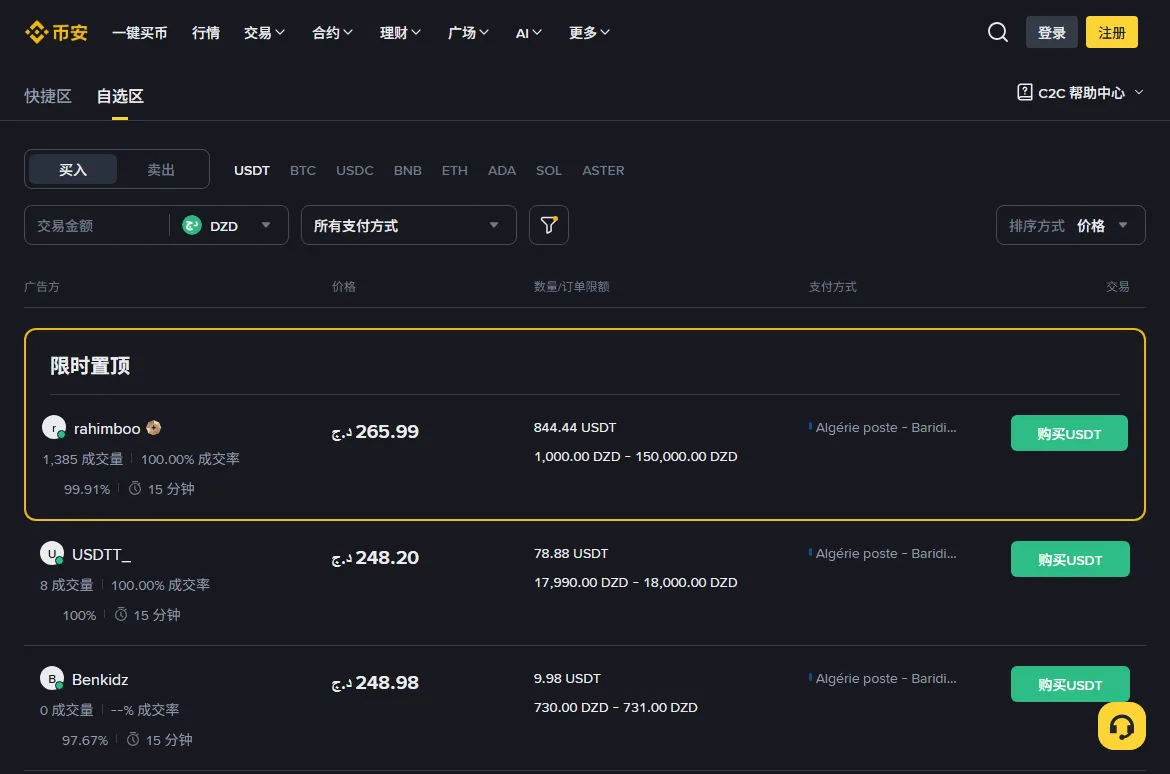Click the price 248.98
1170x774 pixels.
tap(375, 682)
